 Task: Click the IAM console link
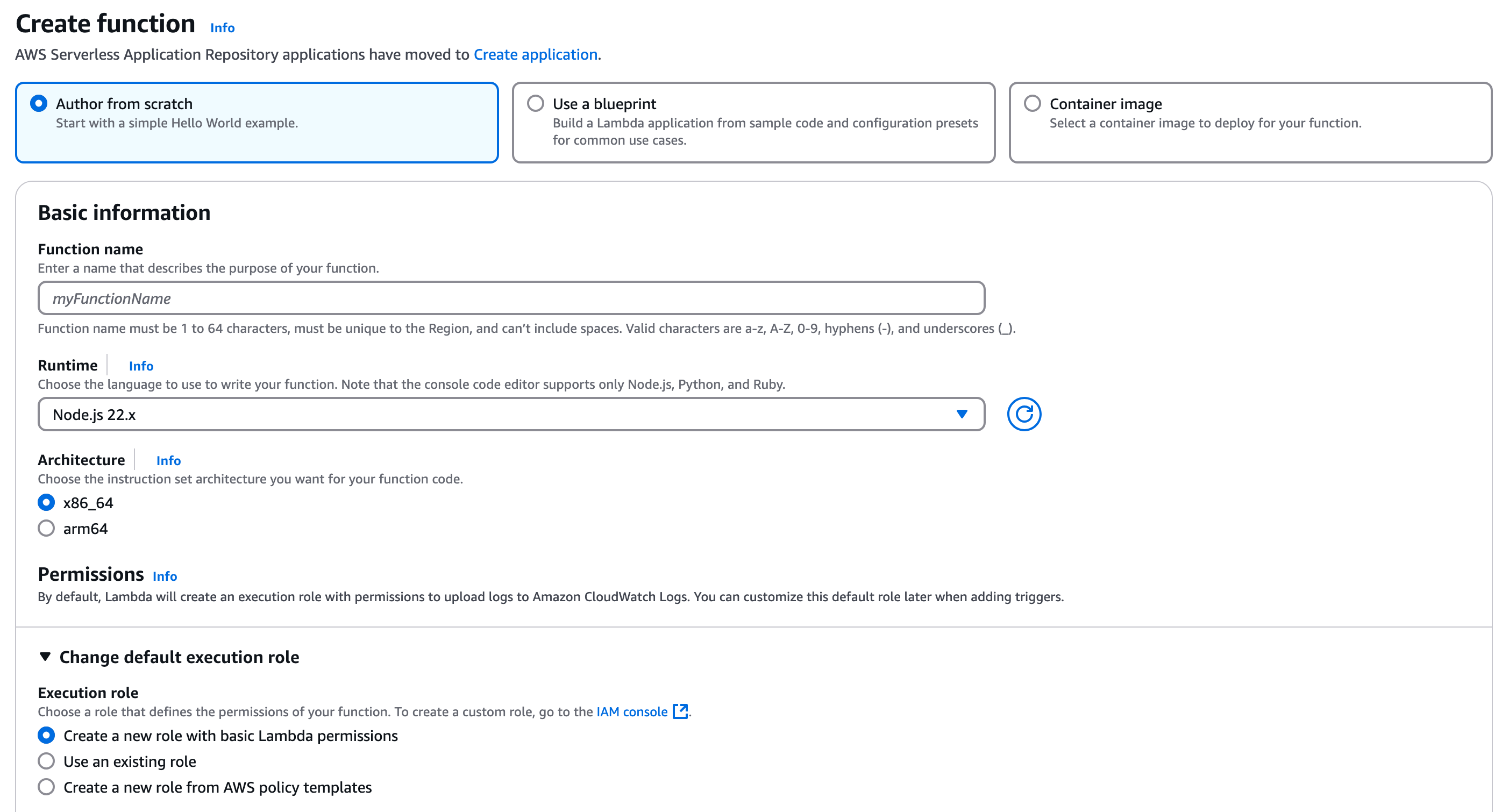631,711
